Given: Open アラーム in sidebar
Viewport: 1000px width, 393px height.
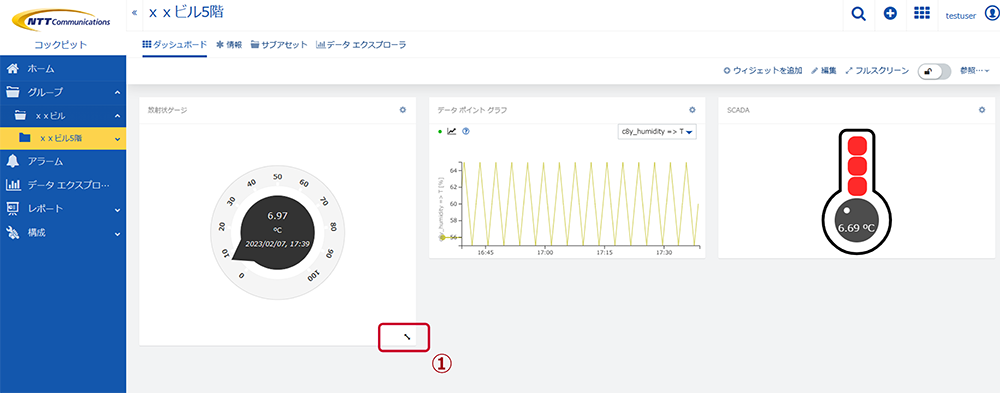Looking at the screenshot, I should click(x=63, y=161).
